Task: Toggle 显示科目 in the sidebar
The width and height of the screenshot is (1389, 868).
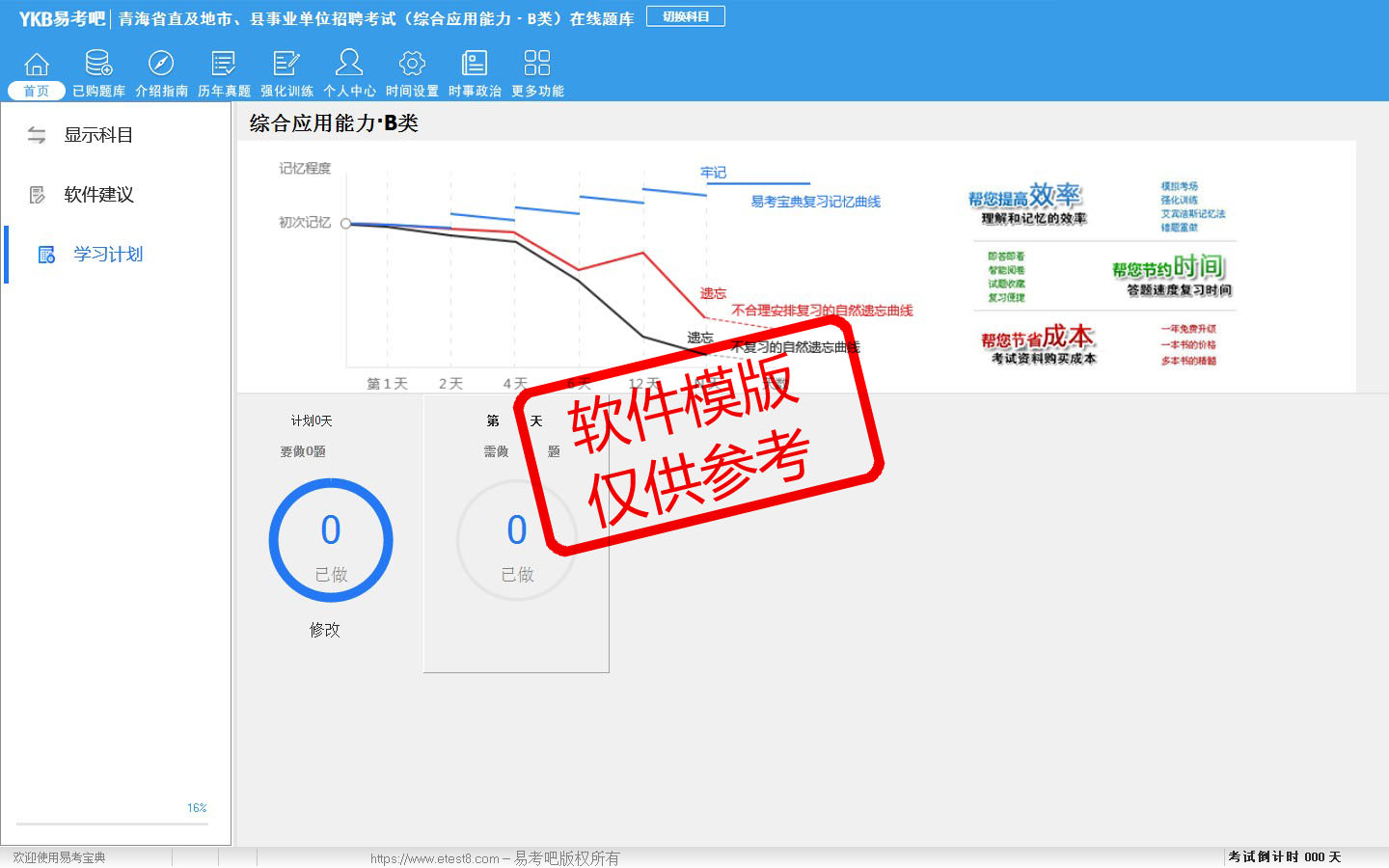Action: click(x=97, y=135)
